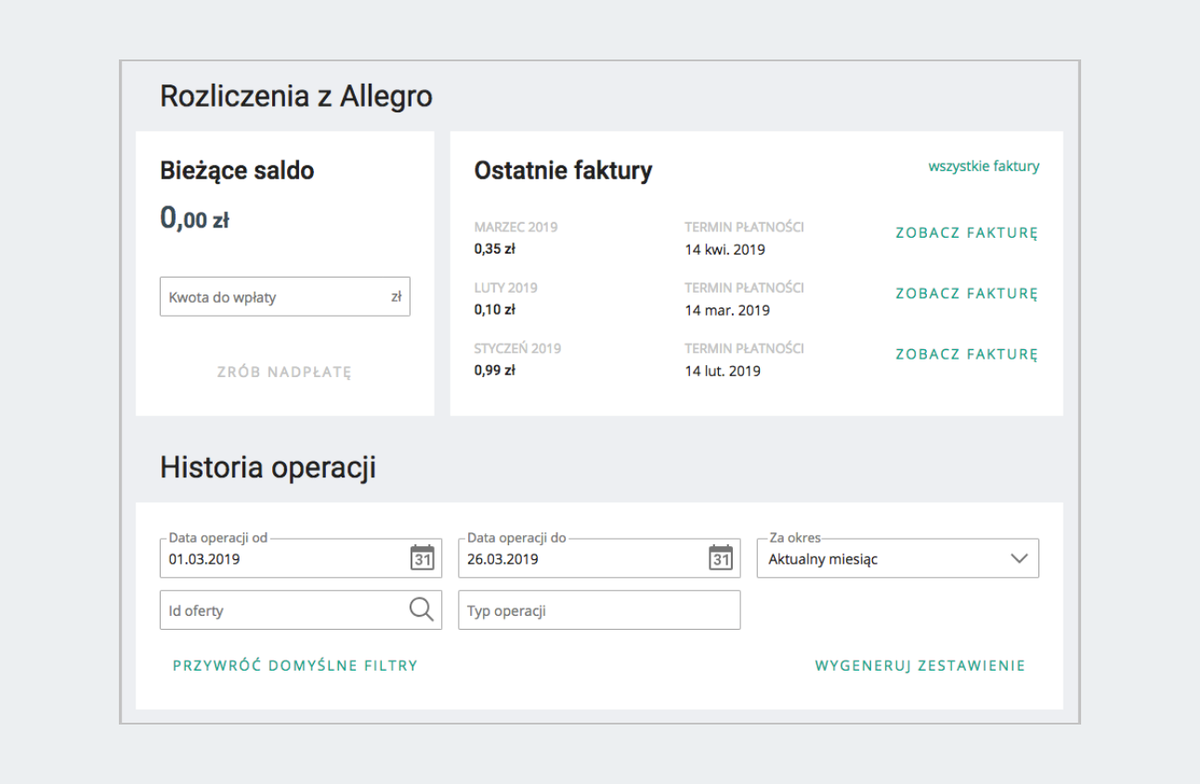This screenshot has height=784, width=1200.
Task: Select the 'Rozliczenia z Allegro' heading
Action: (296, 97)
